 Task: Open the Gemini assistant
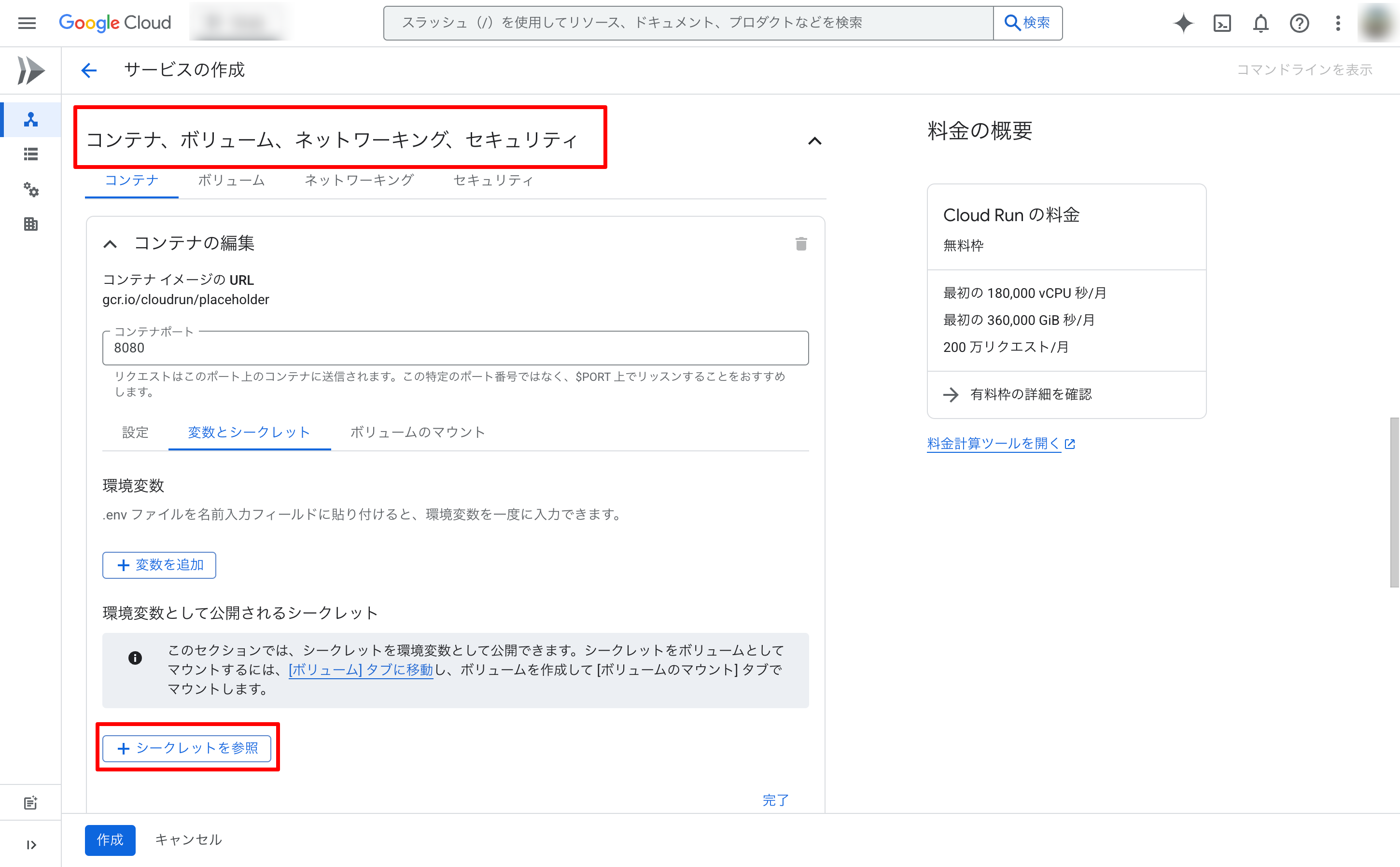(x=1183, y=23)
